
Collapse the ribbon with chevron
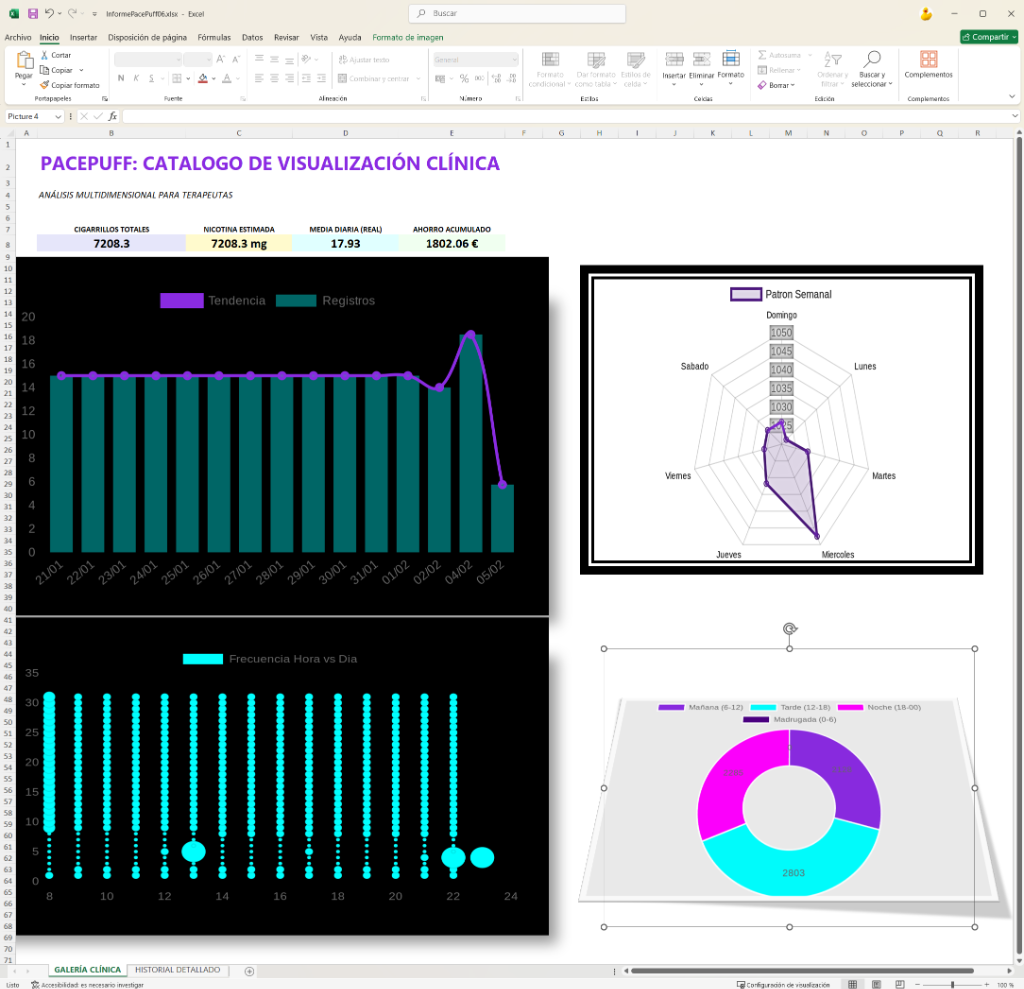pyautogui.click(x=1012, y=97)
